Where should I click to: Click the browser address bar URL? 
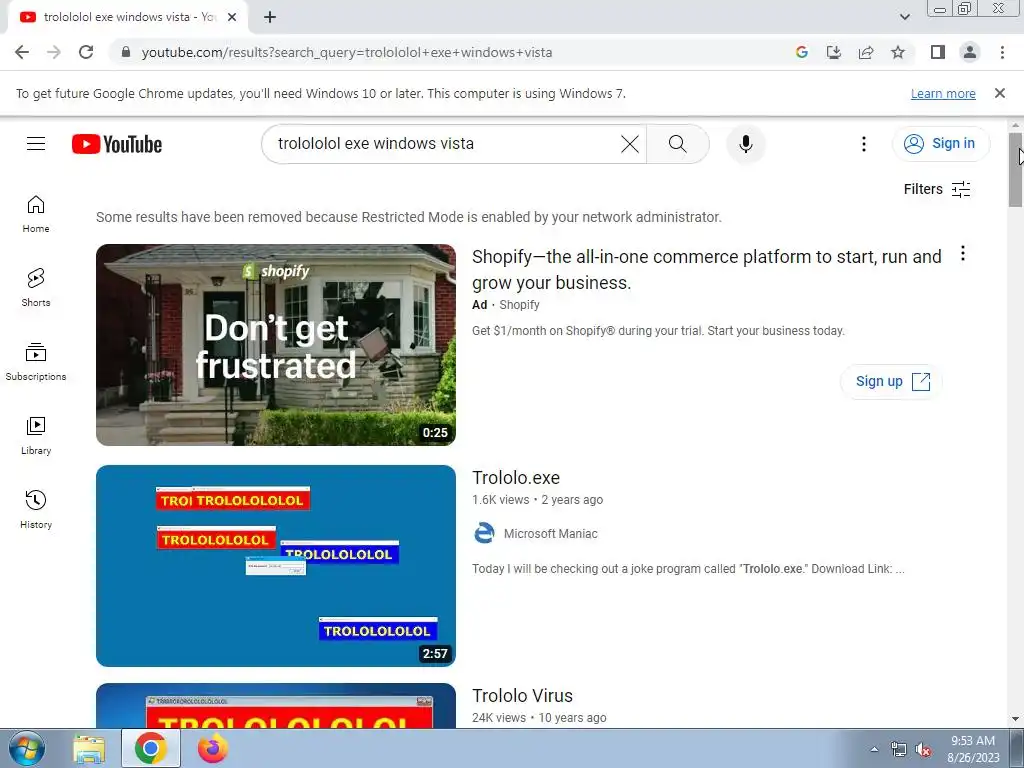(347, 52)
